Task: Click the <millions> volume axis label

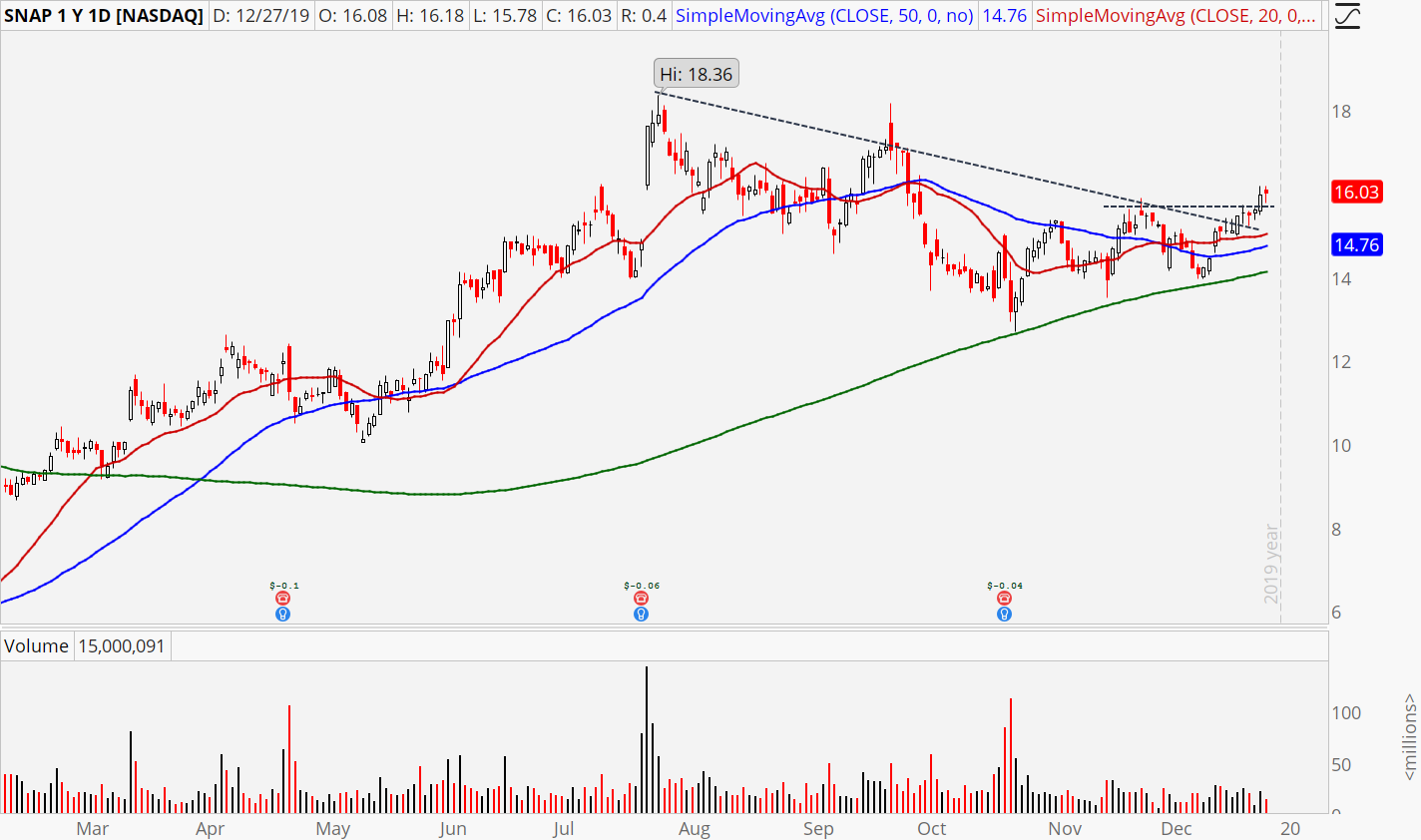Action: coord(1409,736)
